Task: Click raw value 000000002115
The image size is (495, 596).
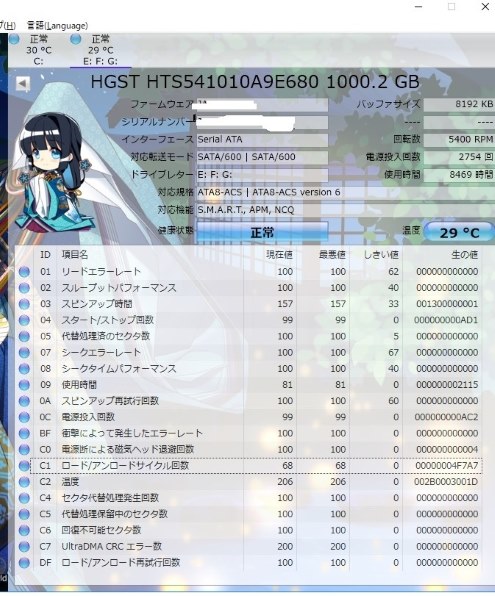Action: coord(447,385)
